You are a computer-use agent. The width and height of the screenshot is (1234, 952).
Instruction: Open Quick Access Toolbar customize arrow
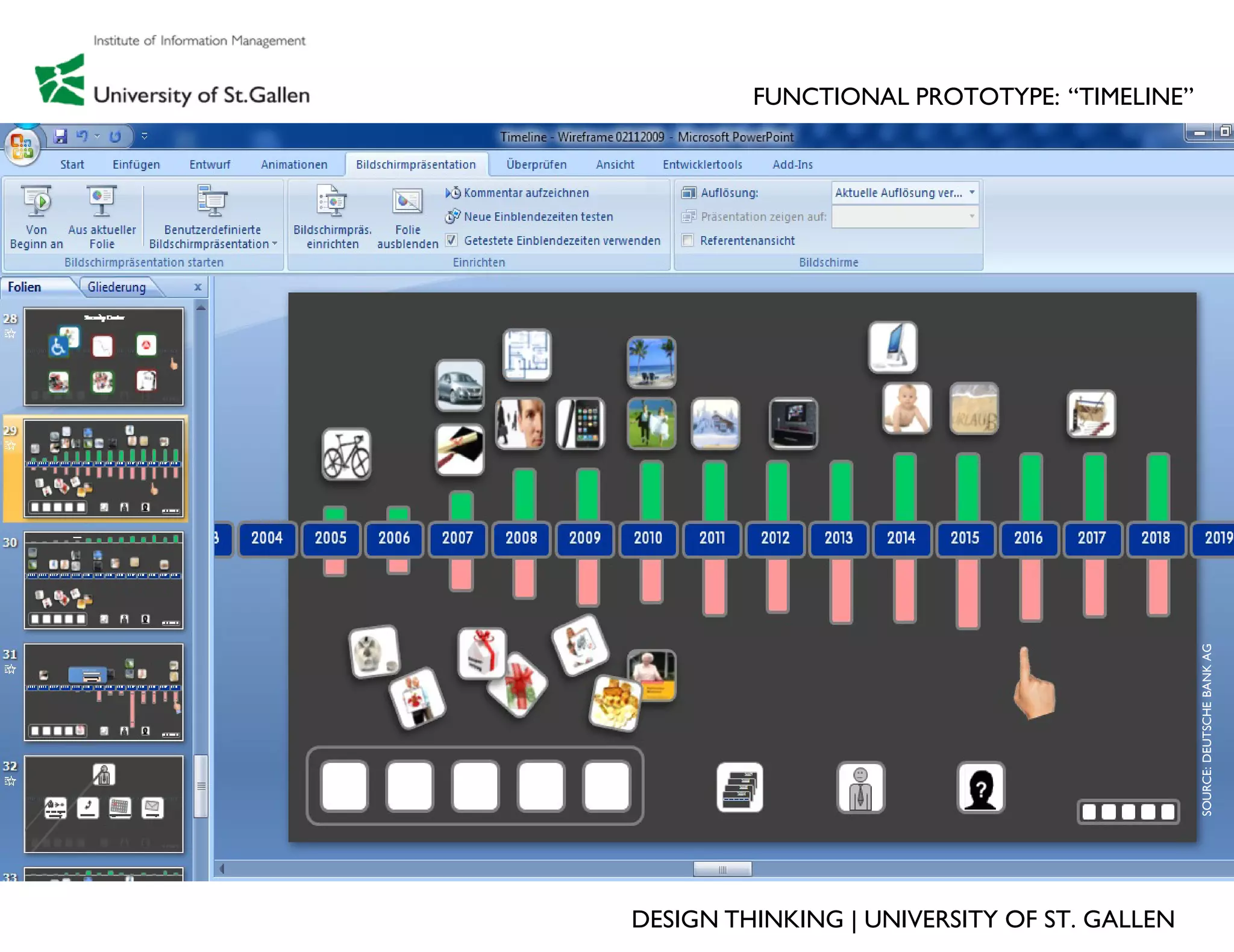145,136
